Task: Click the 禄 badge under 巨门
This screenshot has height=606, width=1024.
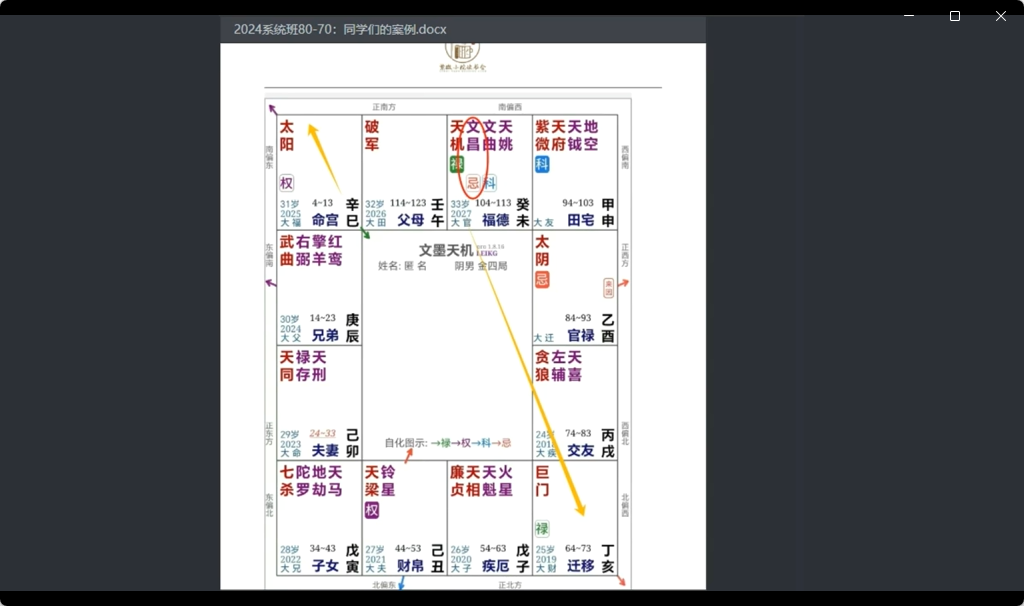Action: pyautogui.click(x=542, y=528)
